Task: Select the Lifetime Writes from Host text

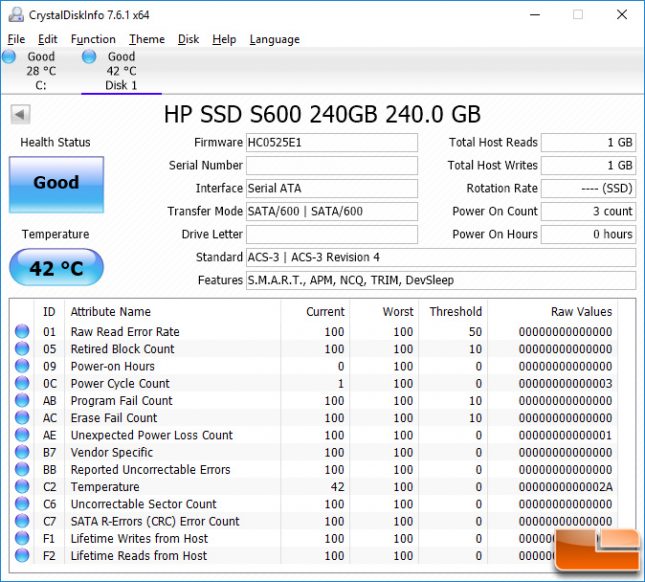Action: 139,538
